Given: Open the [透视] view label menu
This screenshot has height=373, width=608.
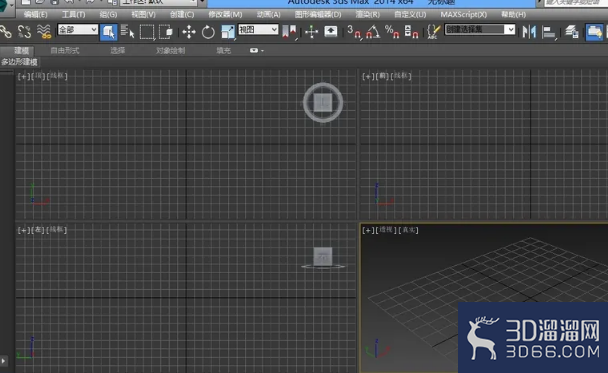Looking at the screenshot, I should point(386,230).
